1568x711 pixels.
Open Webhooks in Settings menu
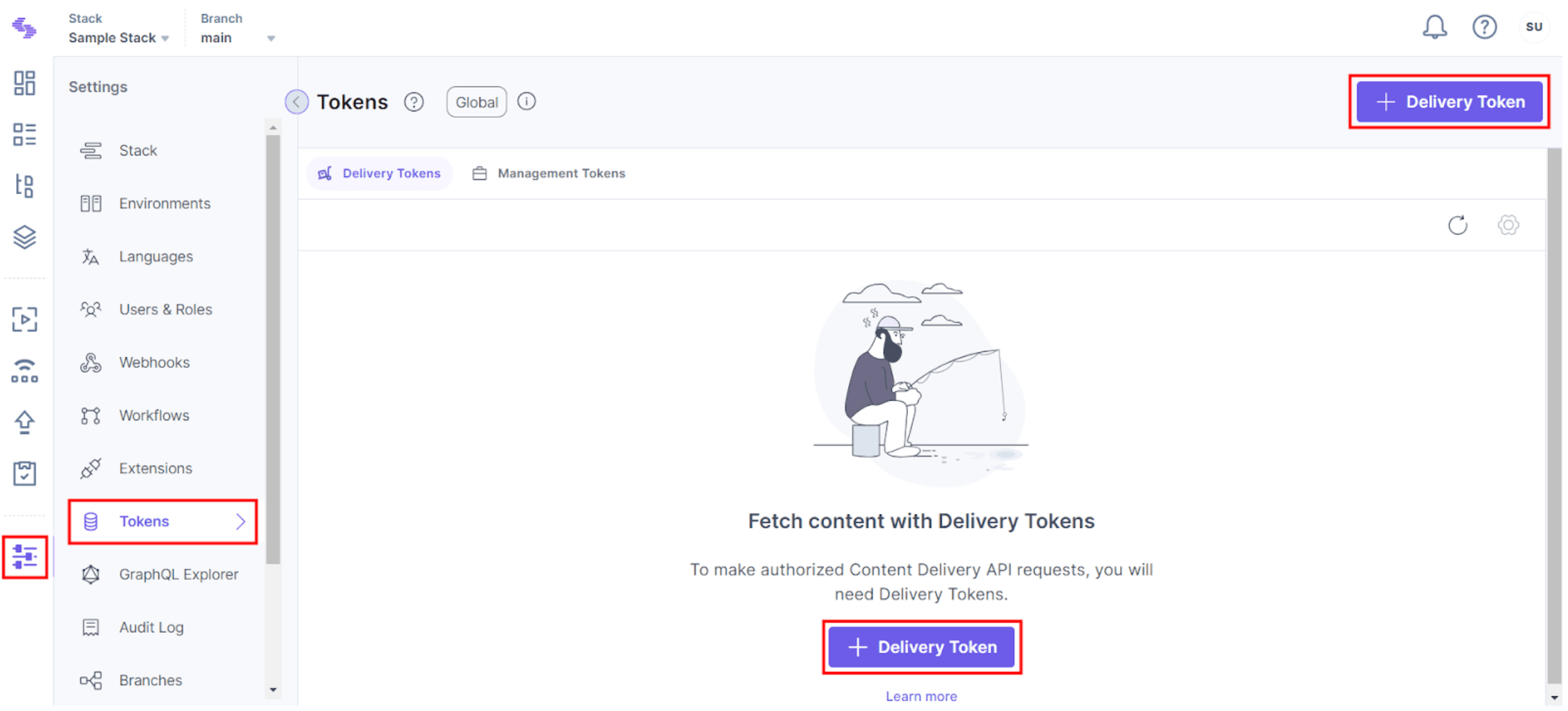pyautogui.click(x=154, y=362)
